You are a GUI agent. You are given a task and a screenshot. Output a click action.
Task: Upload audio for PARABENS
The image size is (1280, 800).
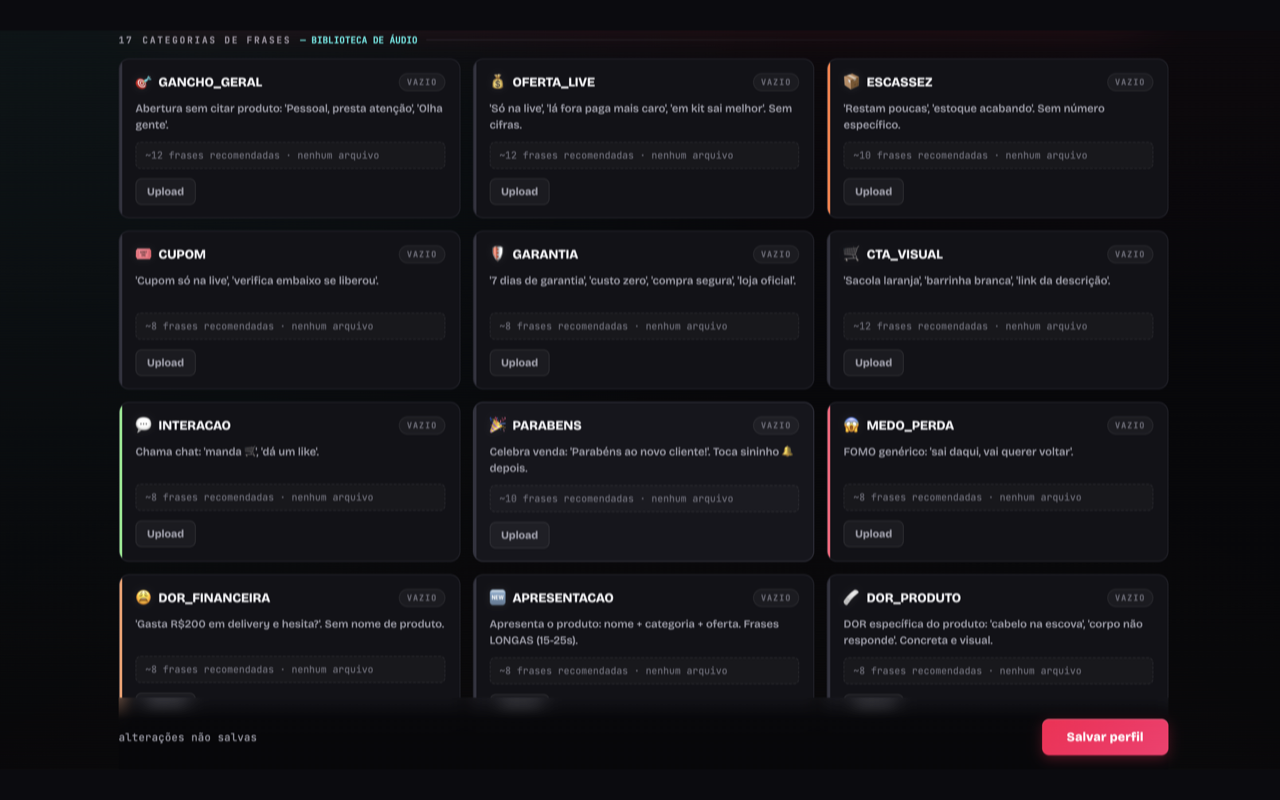click(x=519, y=535)
